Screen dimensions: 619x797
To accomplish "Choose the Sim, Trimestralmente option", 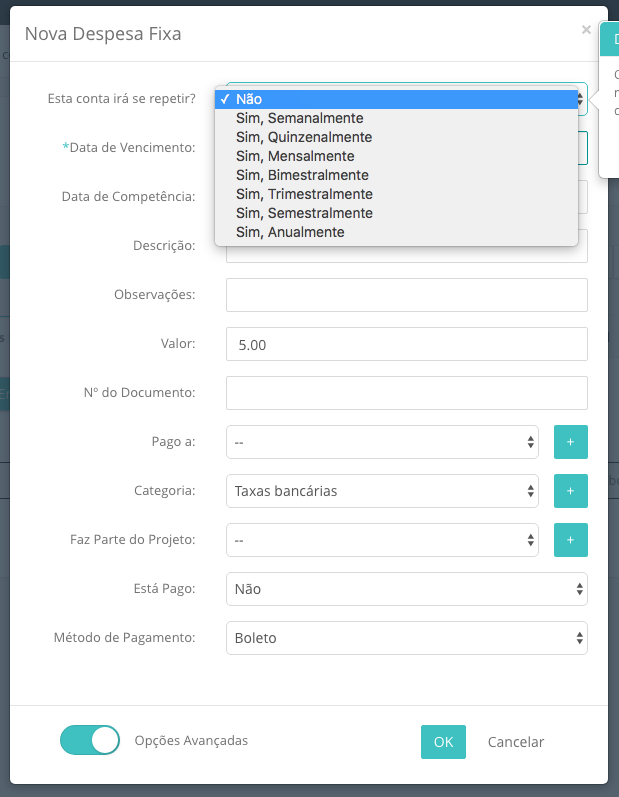I will tap(396, 194).
